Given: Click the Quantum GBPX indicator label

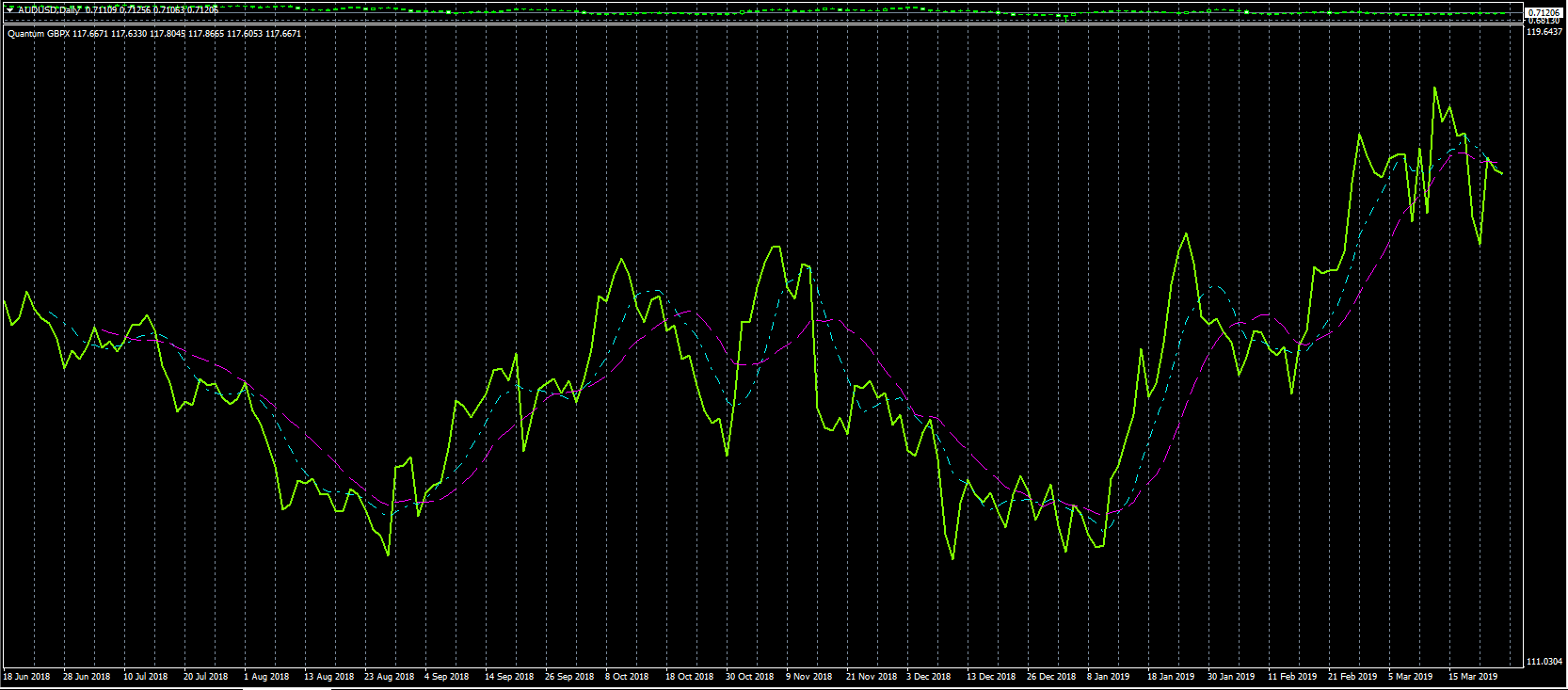Looking at the screenshot, I should tap(38, 34).
